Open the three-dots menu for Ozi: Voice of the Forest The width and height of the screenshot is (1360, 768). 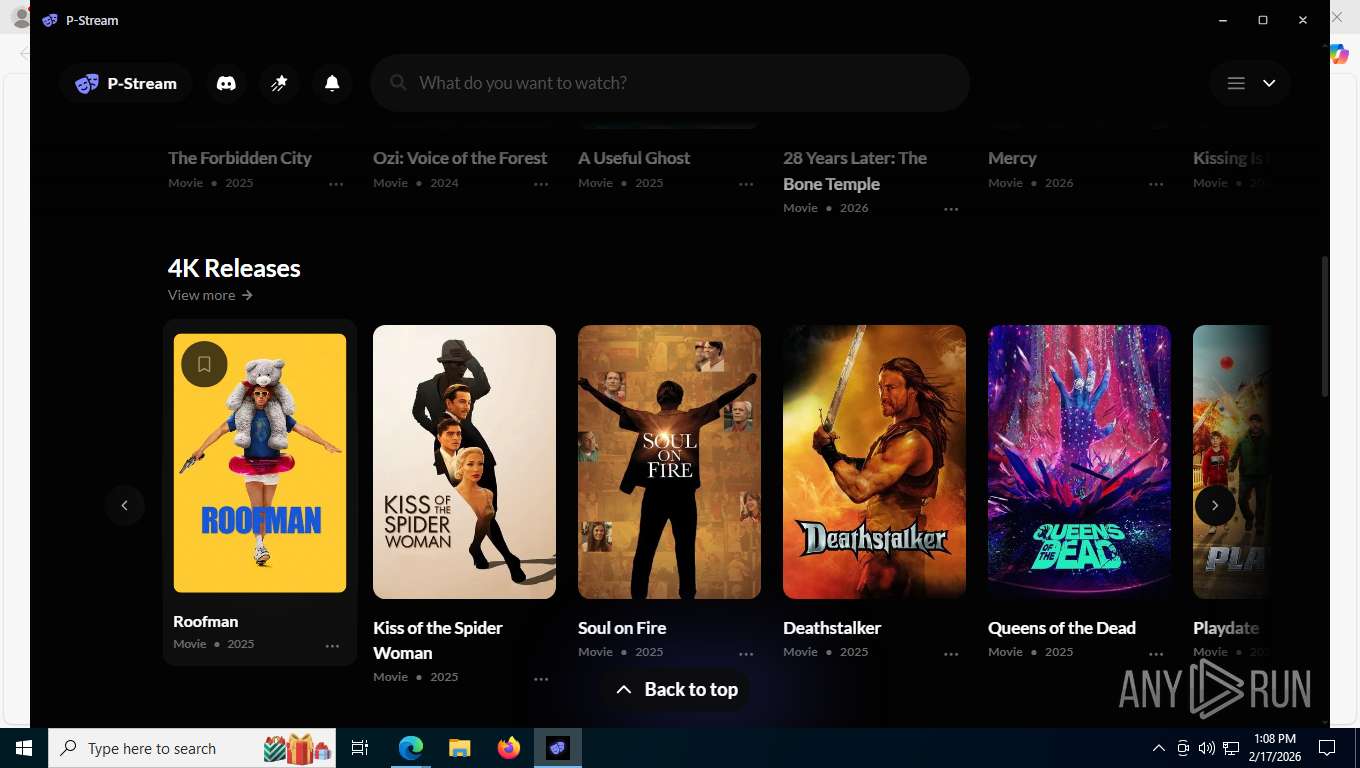point(541,184)
